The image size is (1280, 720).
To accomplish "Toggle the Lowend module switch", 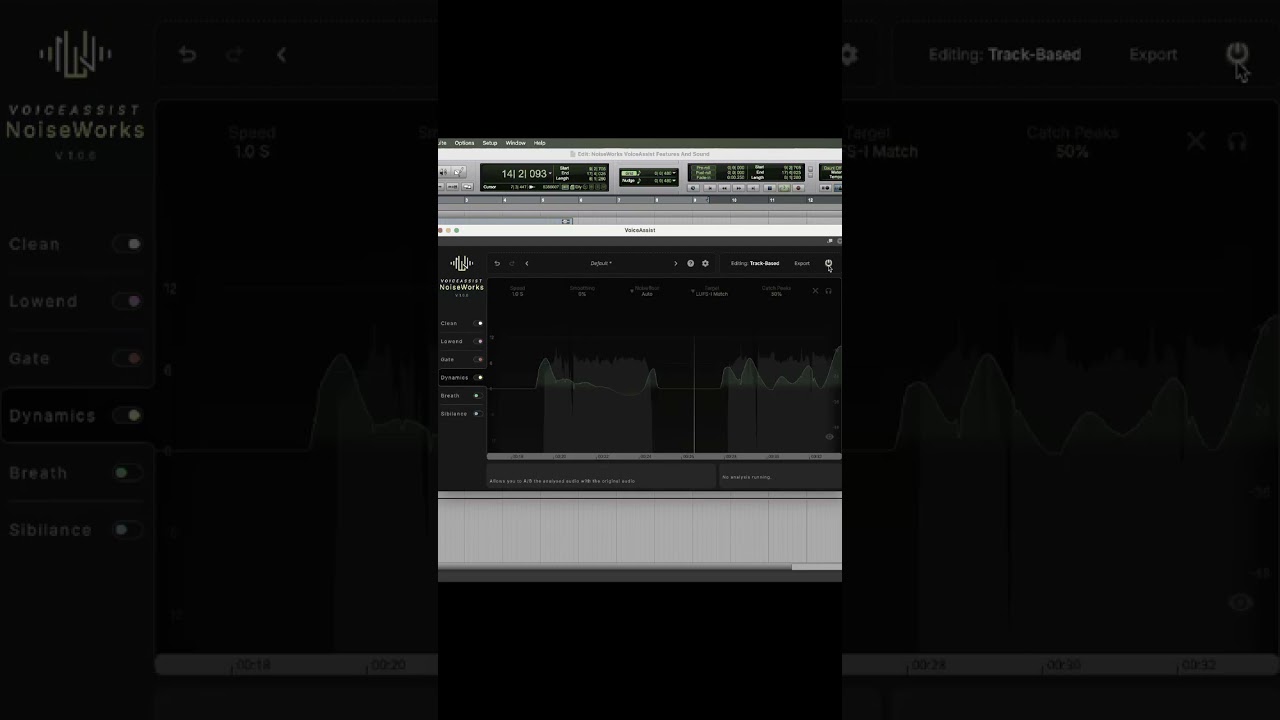I will (478, 341).
